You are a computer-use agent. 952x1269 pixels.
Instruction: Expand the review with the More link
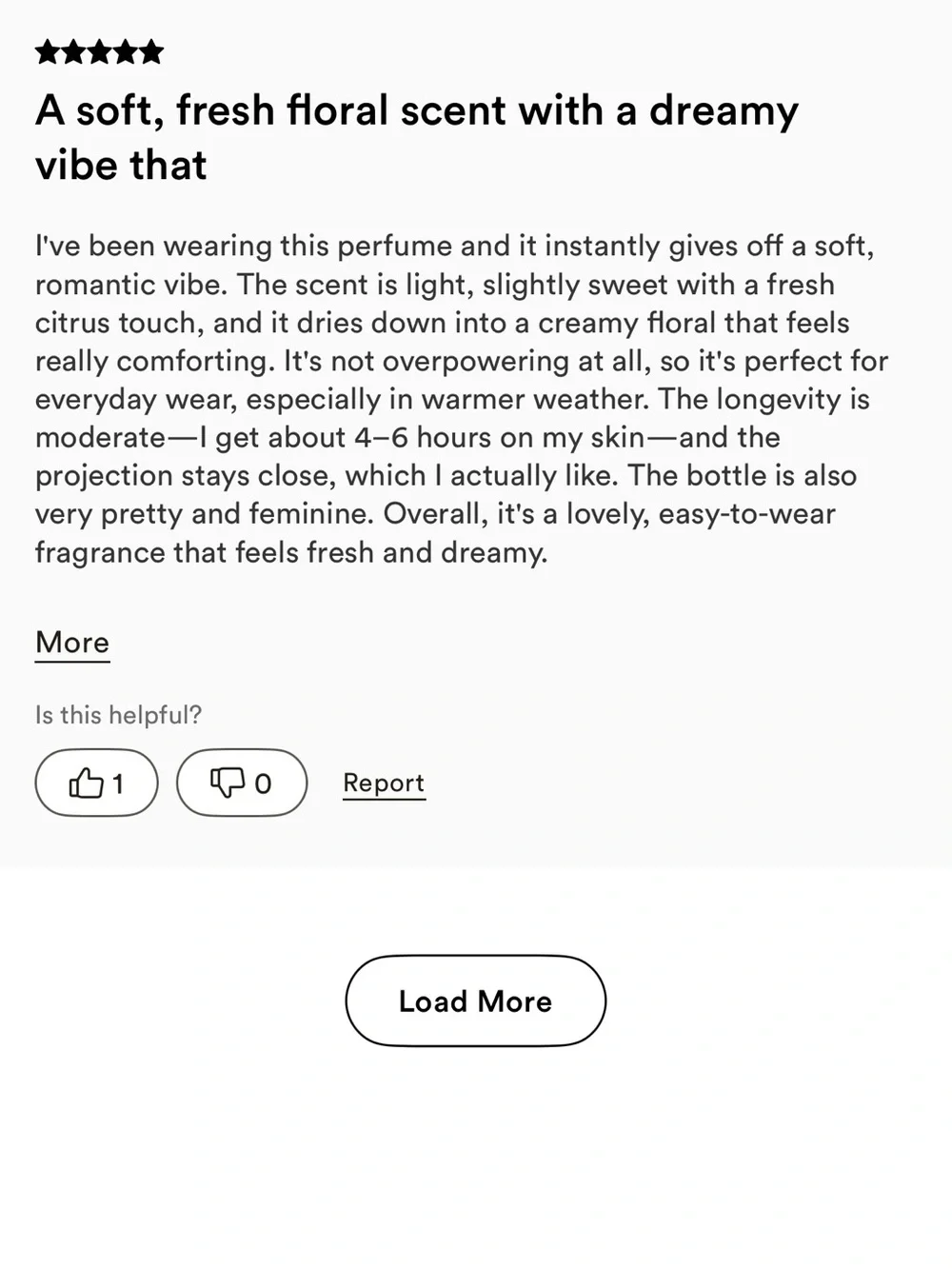pyautogui.click(x=72, y=643)
